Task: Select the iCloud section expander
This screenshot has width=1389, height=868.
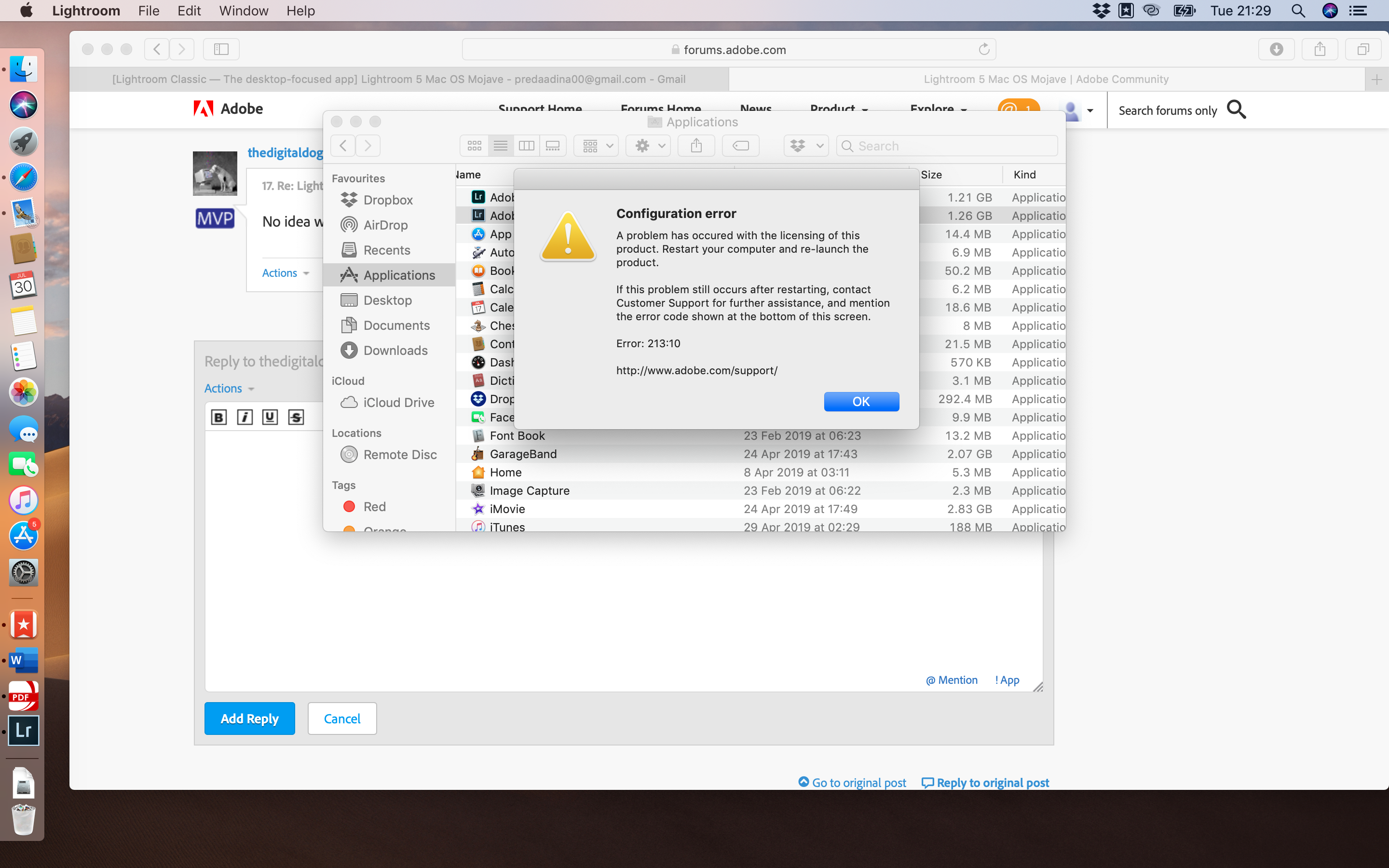Action: pos(349,381)
